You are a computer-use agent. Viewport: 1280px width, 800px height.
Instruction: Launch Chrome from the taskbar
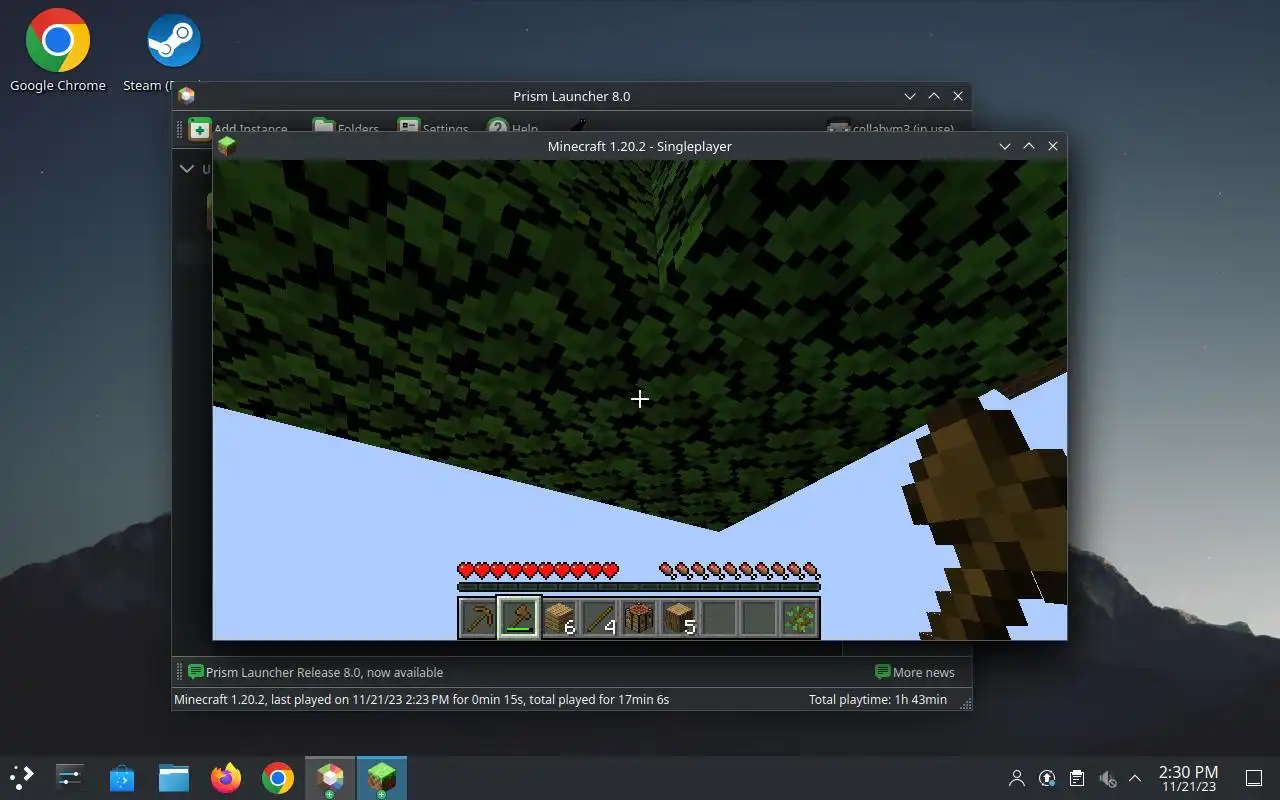coord(278,777)
